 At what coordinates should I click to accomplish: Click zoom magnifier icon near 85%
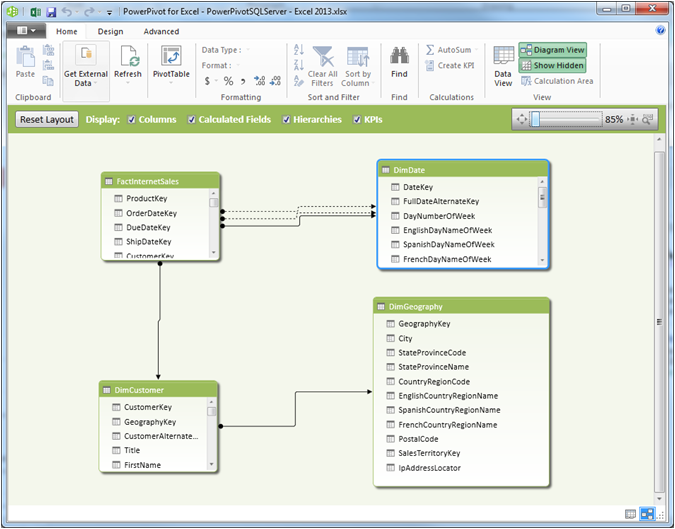647,119
